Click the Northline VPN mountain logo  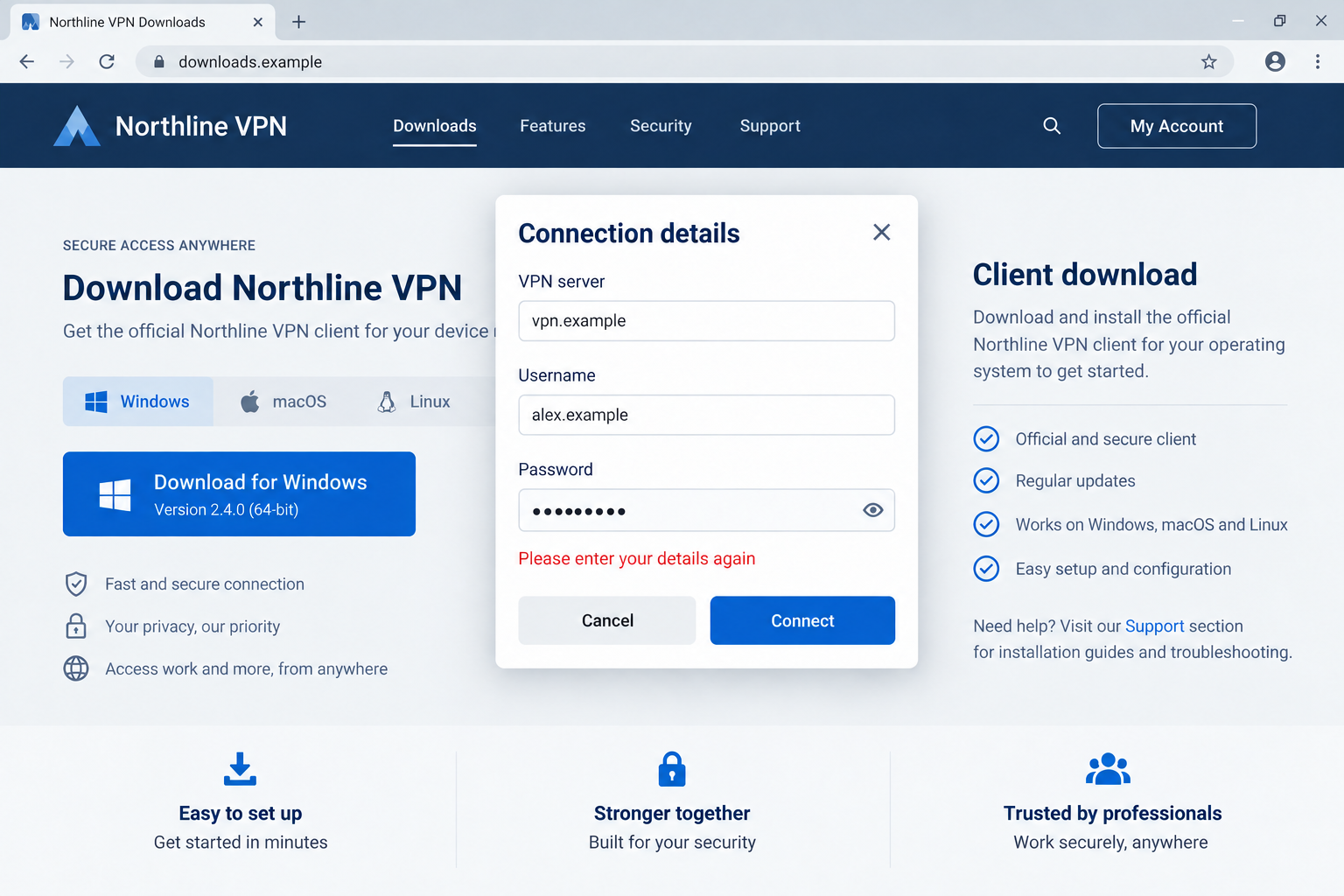click(77, 126)
